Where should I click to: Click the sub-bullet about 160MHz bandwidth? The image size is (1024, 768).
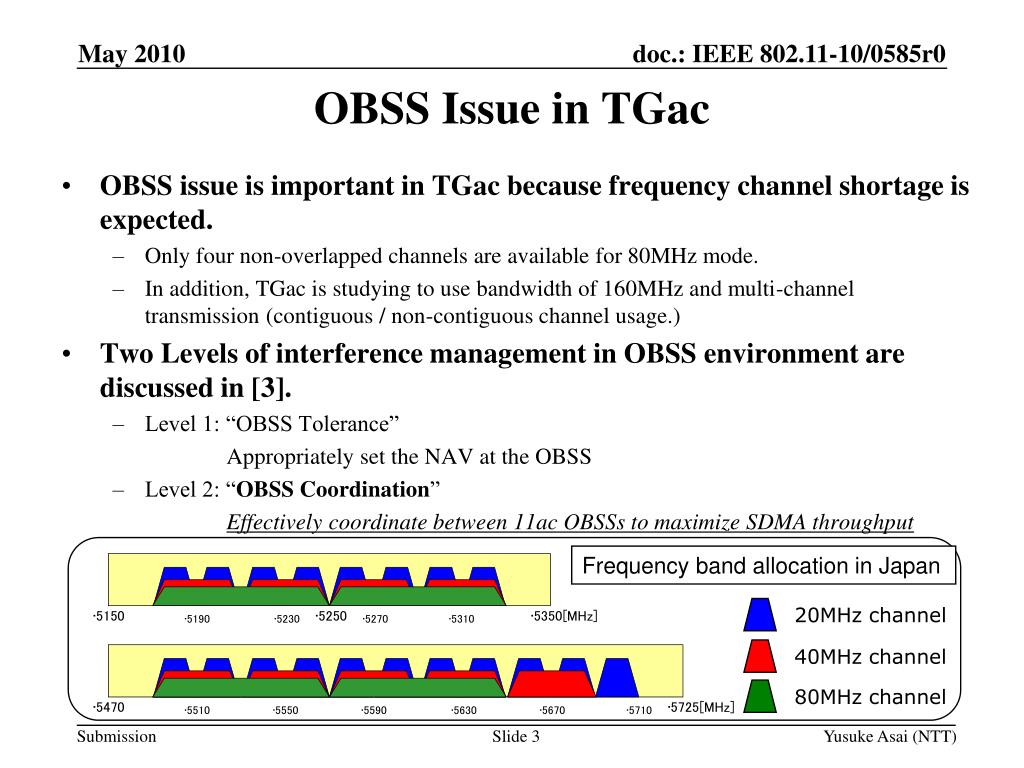click(499, 302)
